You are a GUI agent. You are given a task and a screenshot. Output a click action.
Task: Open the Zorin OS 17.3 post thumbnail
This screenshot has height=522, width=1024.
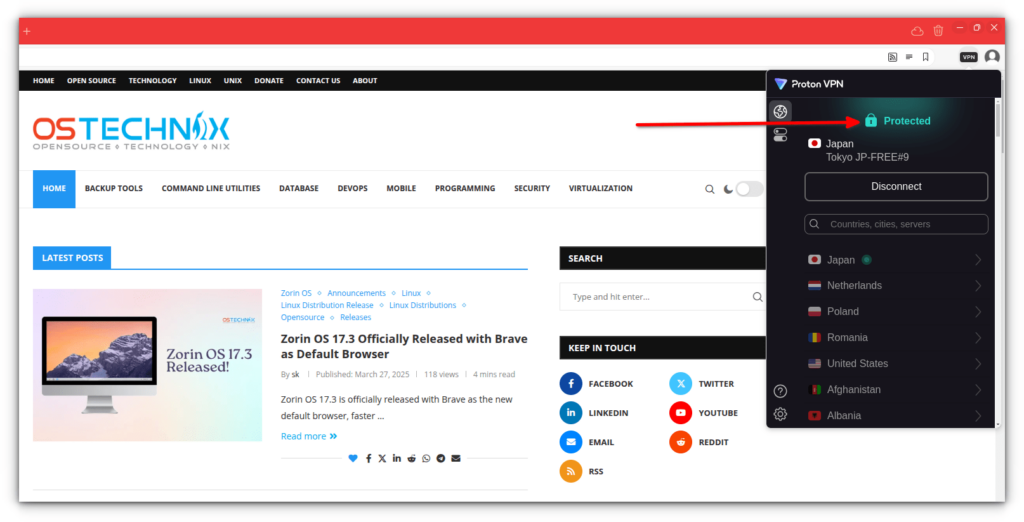pyautogui.click(x=148, y=365)
